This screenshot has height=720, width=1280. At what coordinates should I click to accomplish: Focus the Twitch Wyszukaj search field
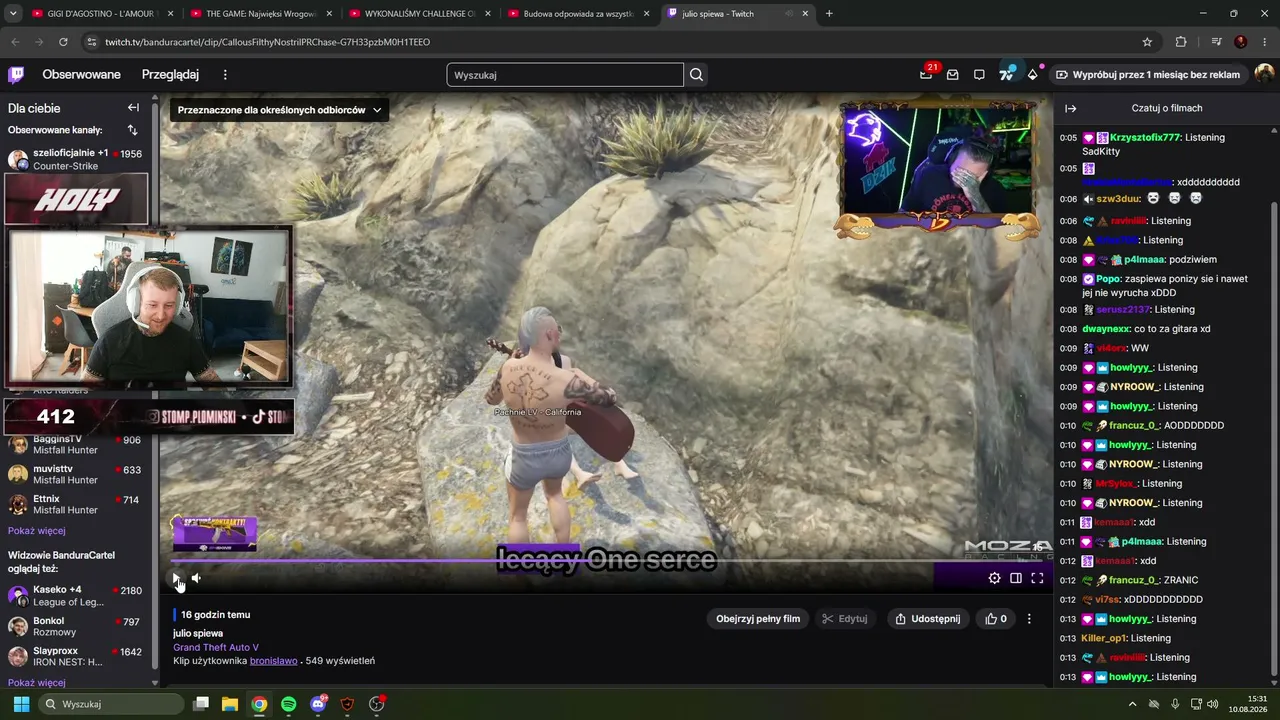pyautogui.click(x=565, y=75)
